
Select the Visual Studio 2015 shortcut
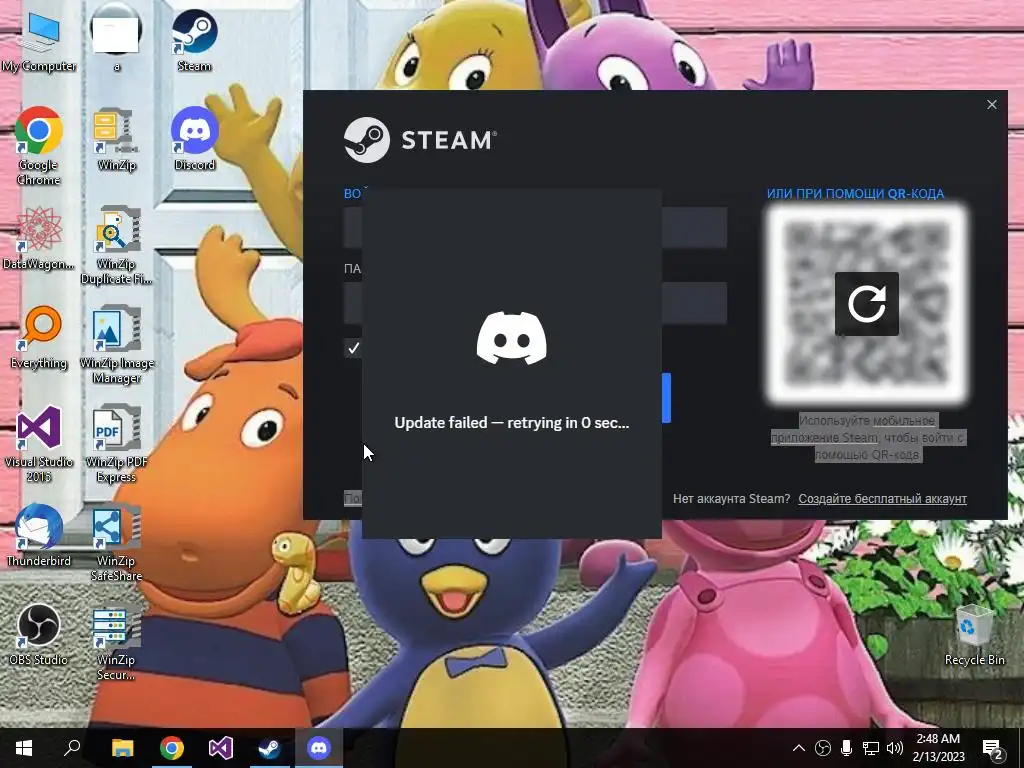click(39, 443)
